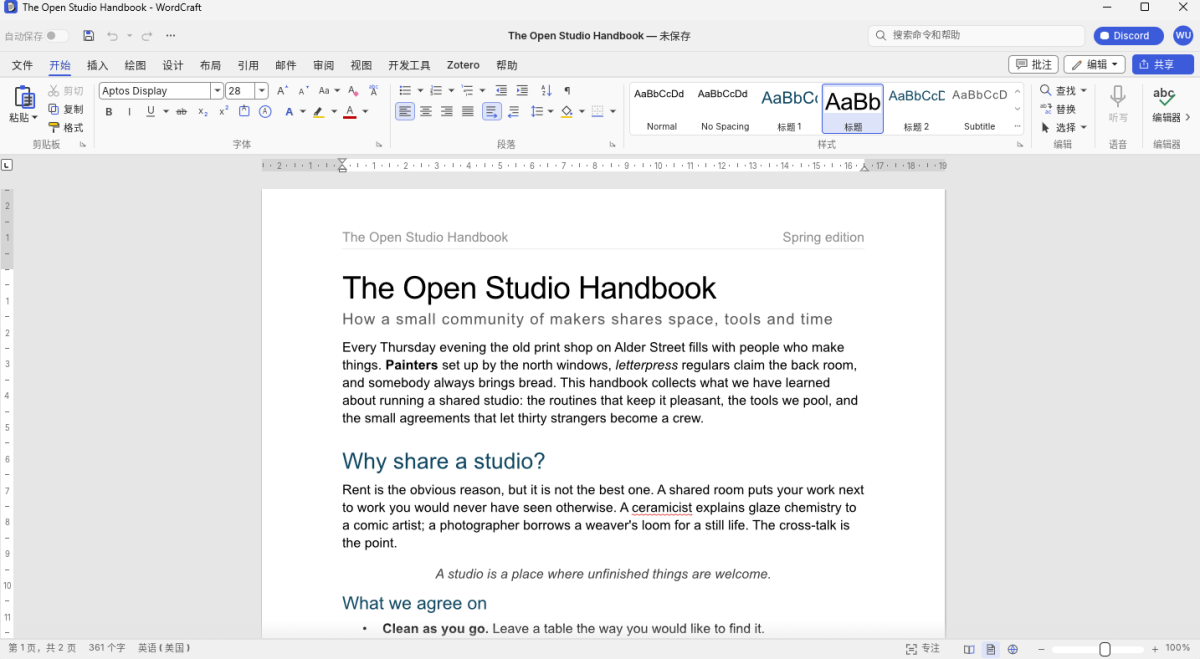Apply superscript formatting
1200x659 pixels.
(x=224, y=112)
